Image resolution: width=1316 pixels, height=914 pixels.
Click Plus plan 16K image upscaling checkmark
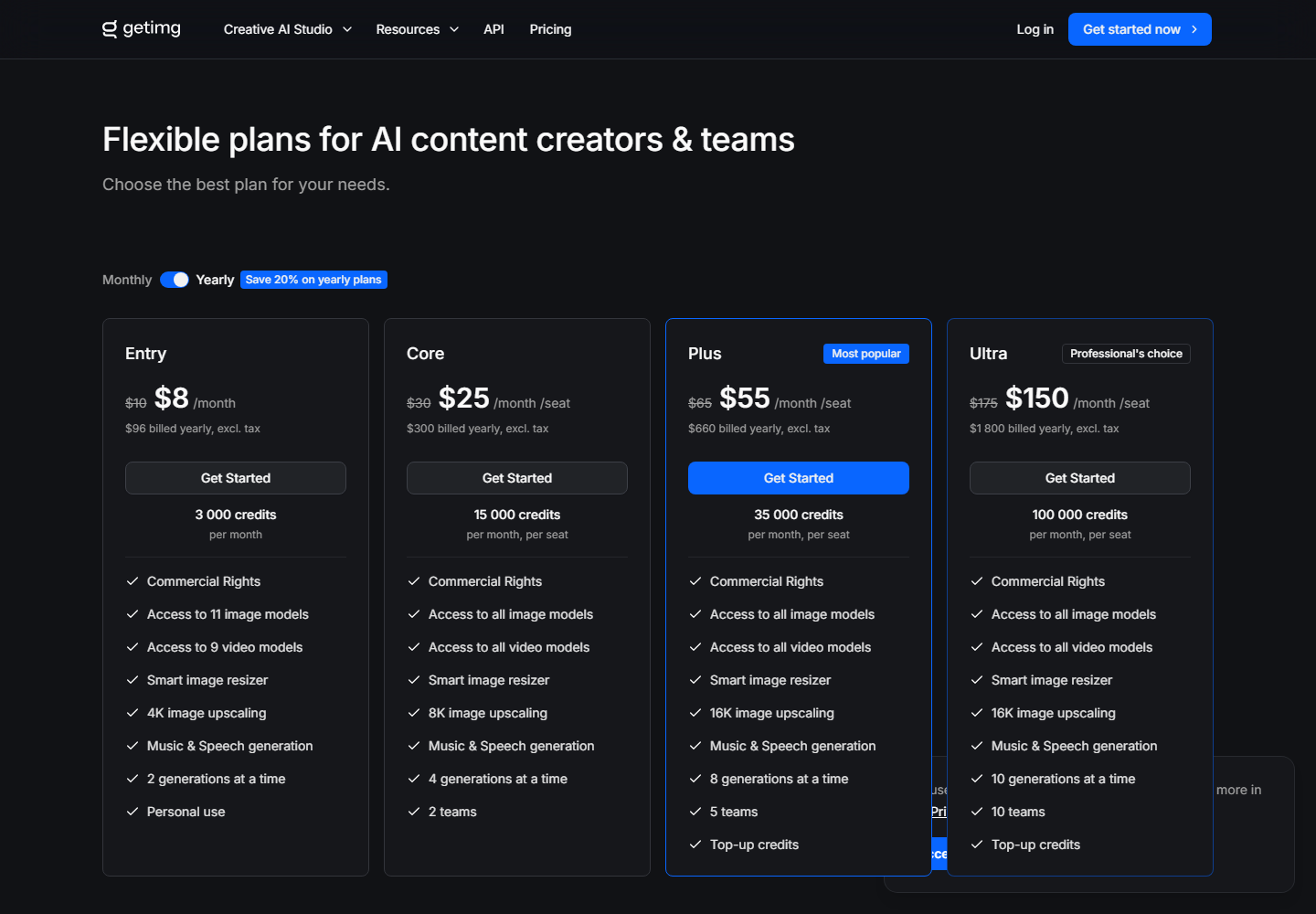coord(695,713)
